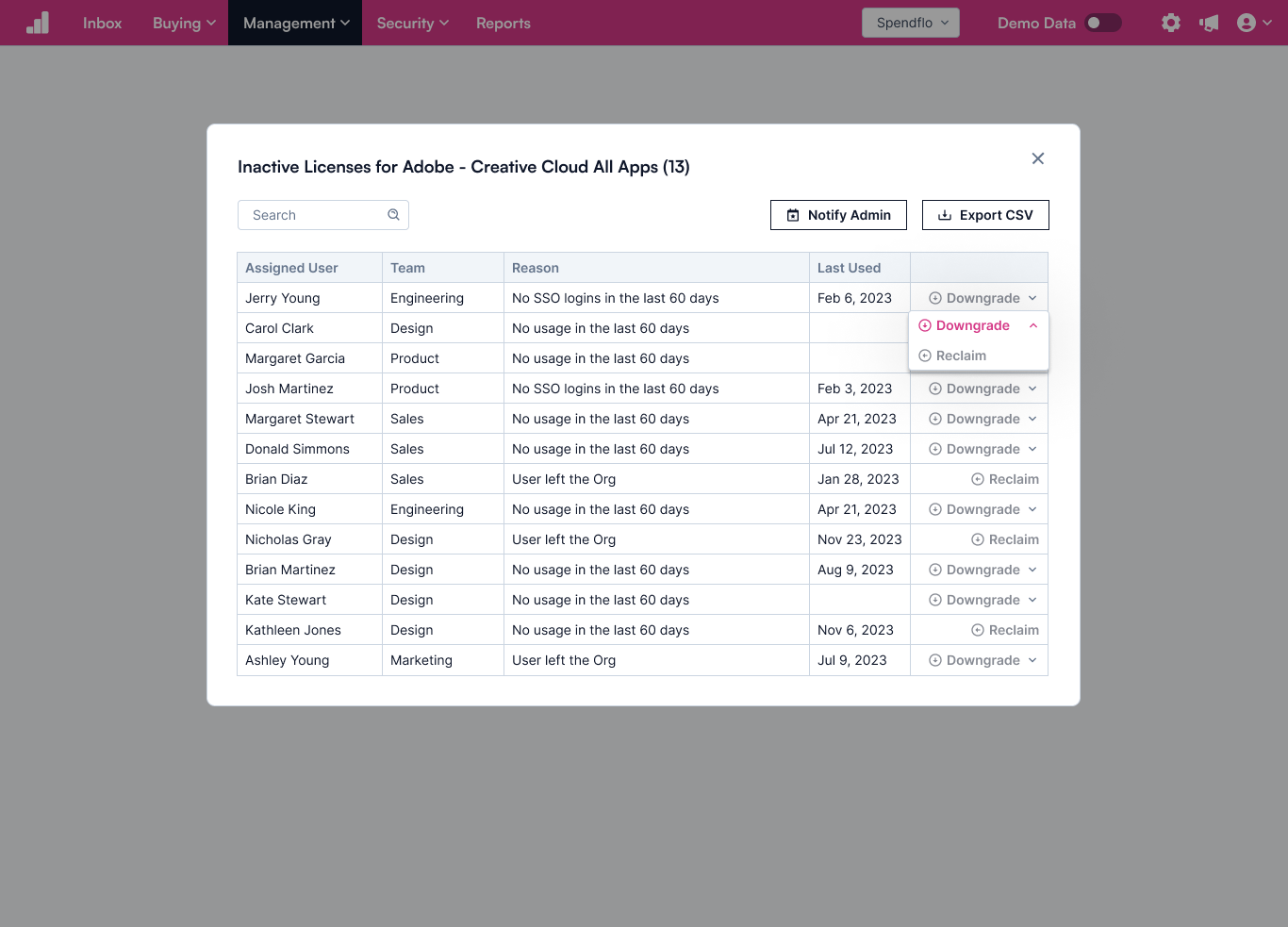Click the Inactive Licenses dialog title
Image resolution: width=1288 pixels, height=927 pixels.
point(464,167)
